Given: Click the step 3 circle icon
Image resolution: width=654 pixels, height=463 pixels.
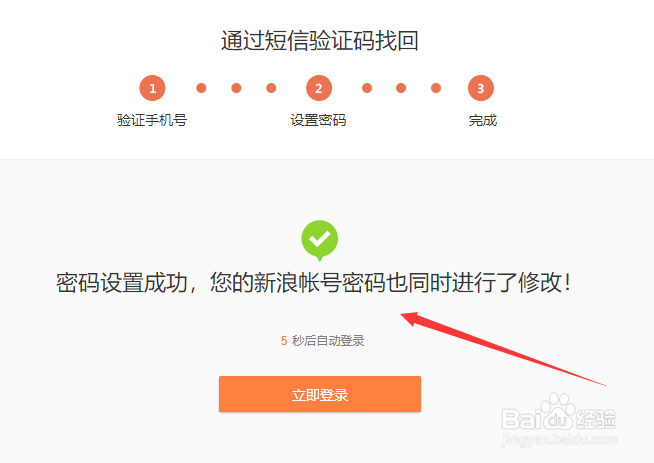Looking at the screenshot, I should tap(480, 88).
